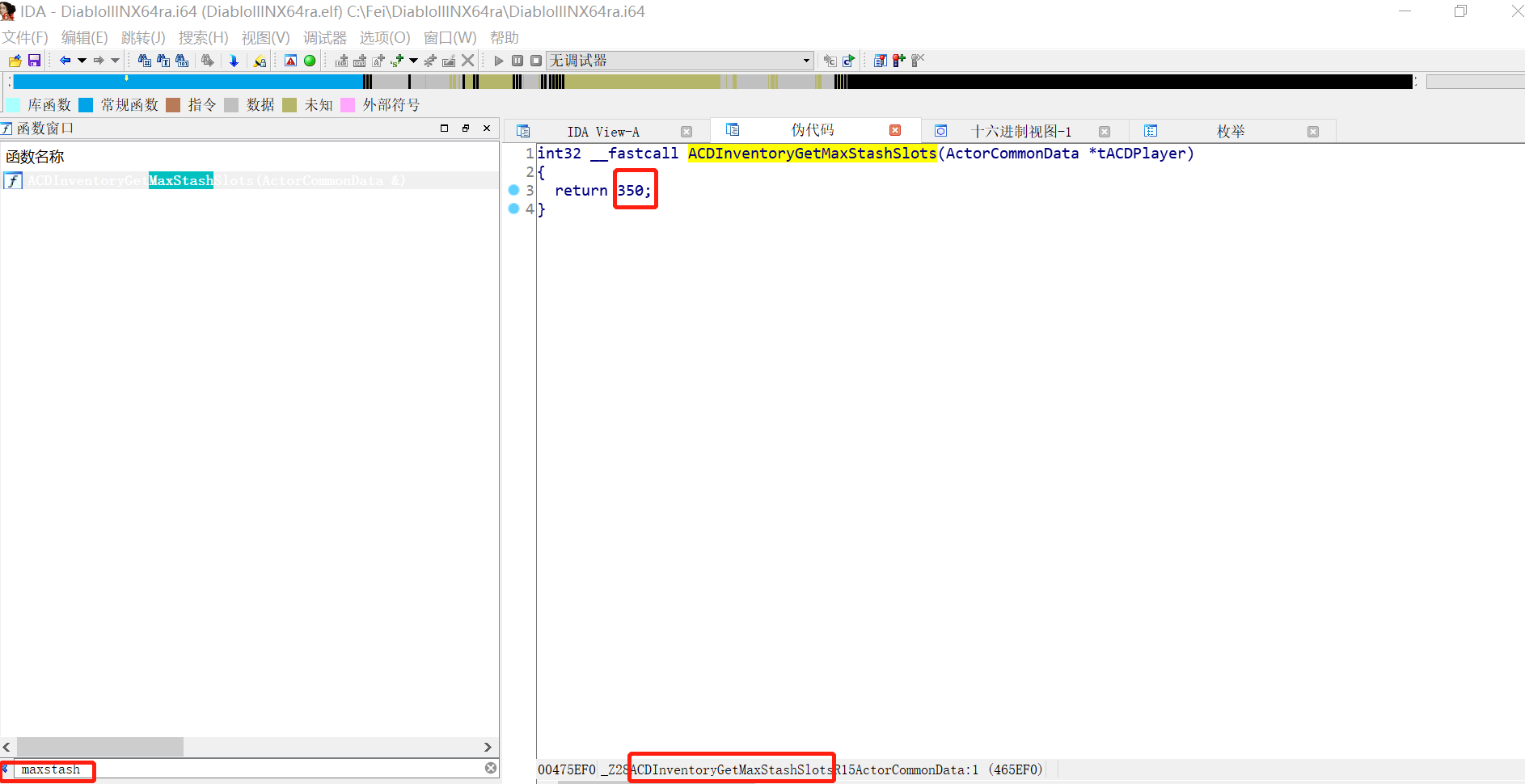Jump back with the blue left arrow

click(x=65, y=61)
